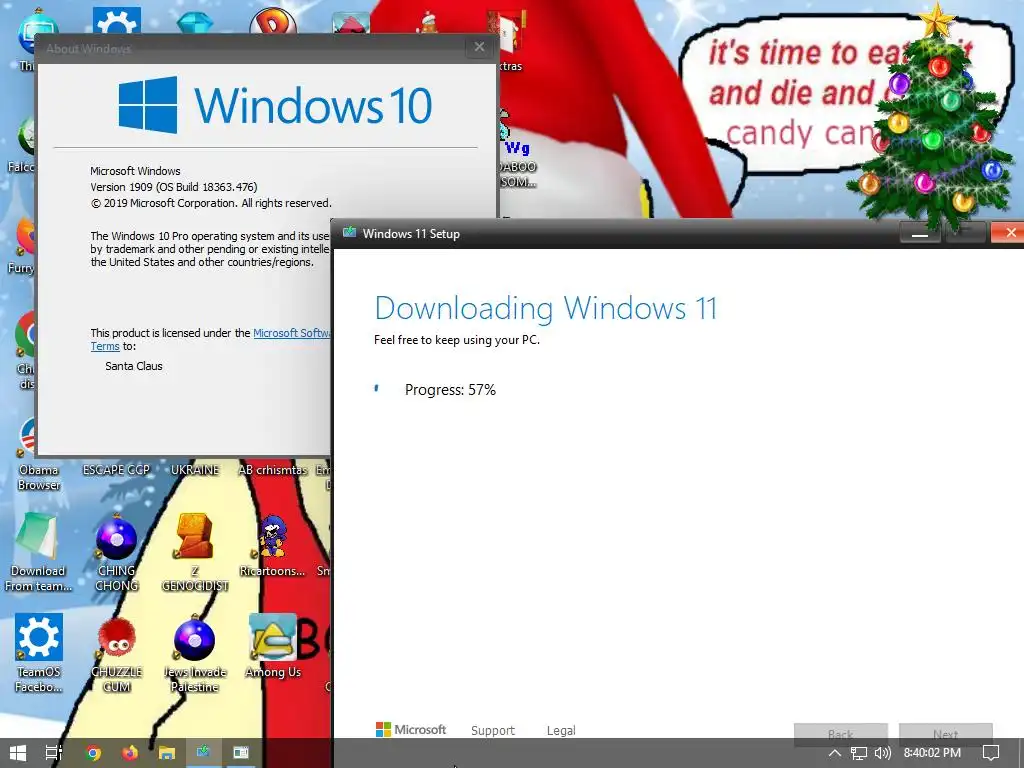Open the Action Center notifications icon
1024x768 pixels.
coord(991,753)
